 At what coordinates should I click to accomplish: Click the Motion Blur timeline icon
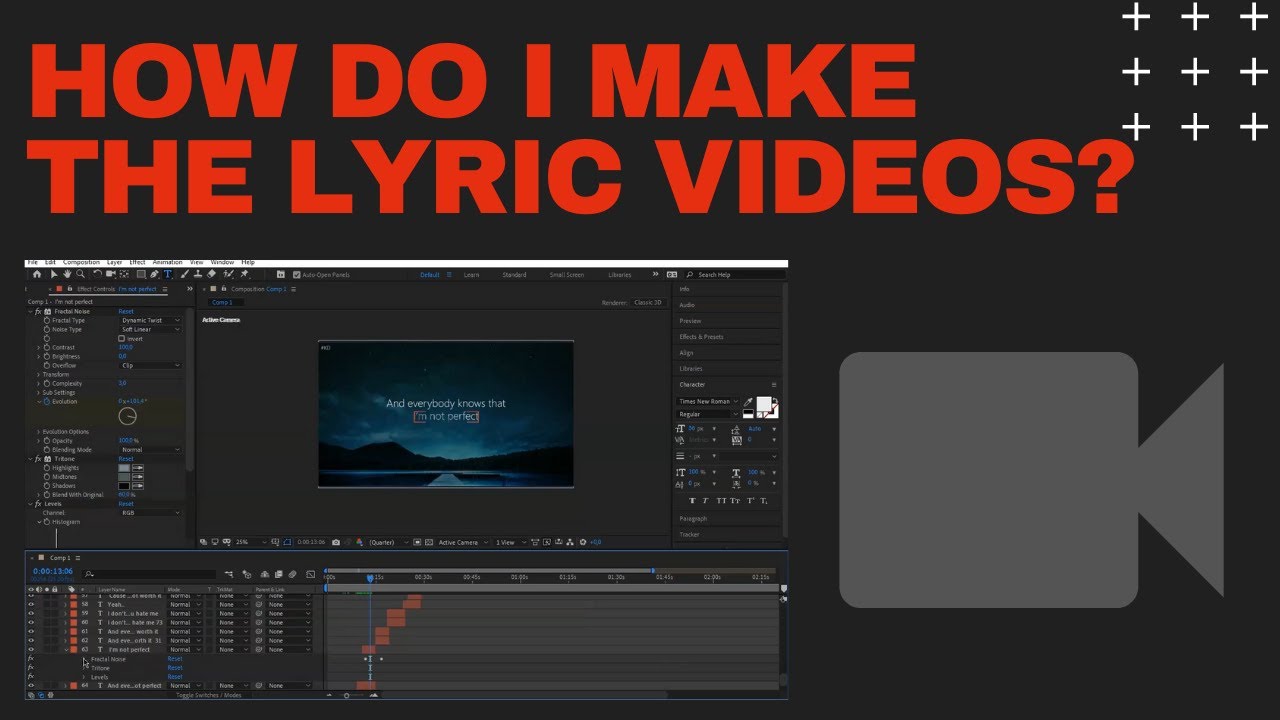click(292, 574)
